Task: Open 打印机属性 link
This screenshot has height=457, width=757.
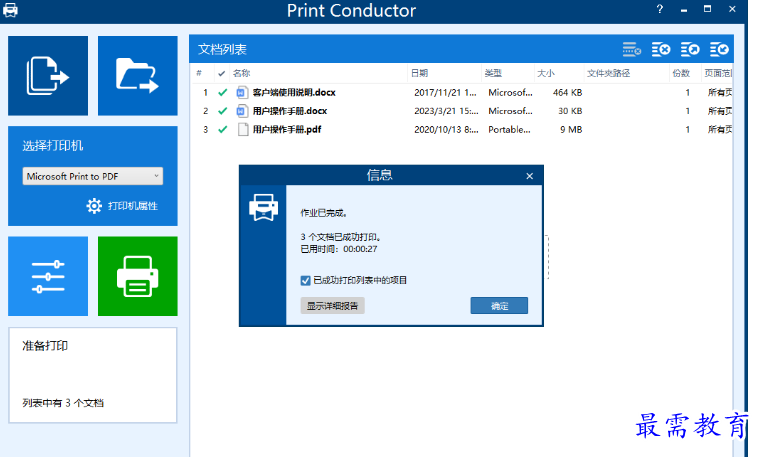Action: tap(133, 206)
